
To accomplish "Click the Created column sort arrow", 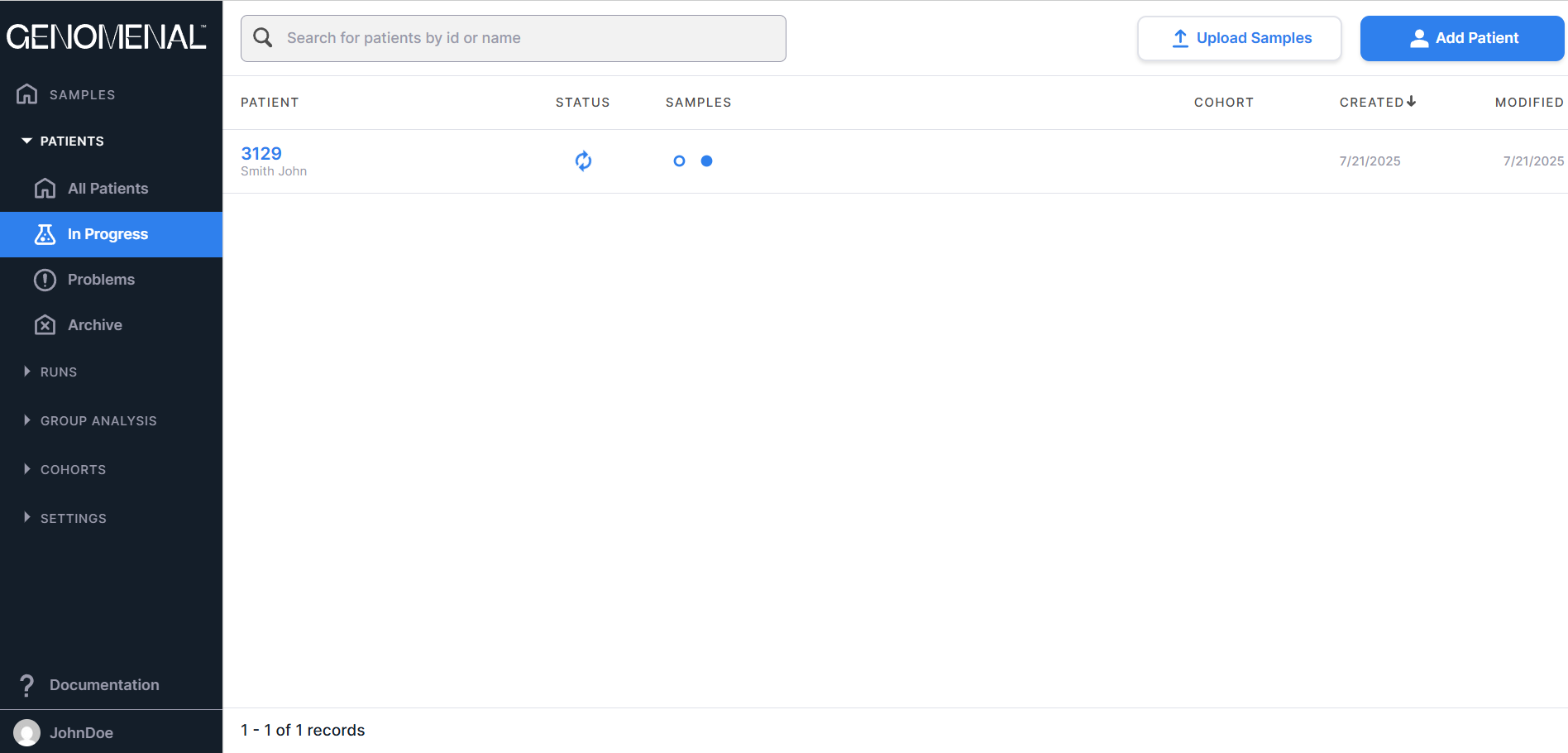I will point(1411,102).
